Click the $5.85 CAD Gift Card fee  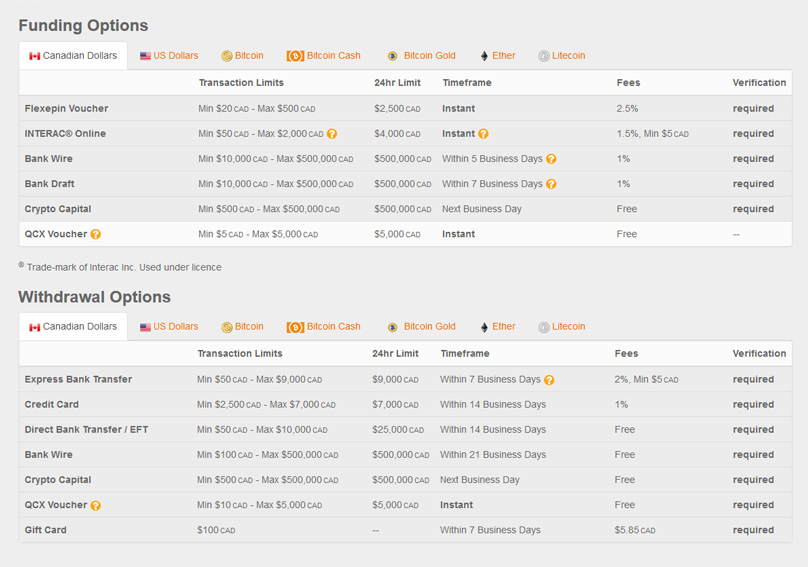635,530
